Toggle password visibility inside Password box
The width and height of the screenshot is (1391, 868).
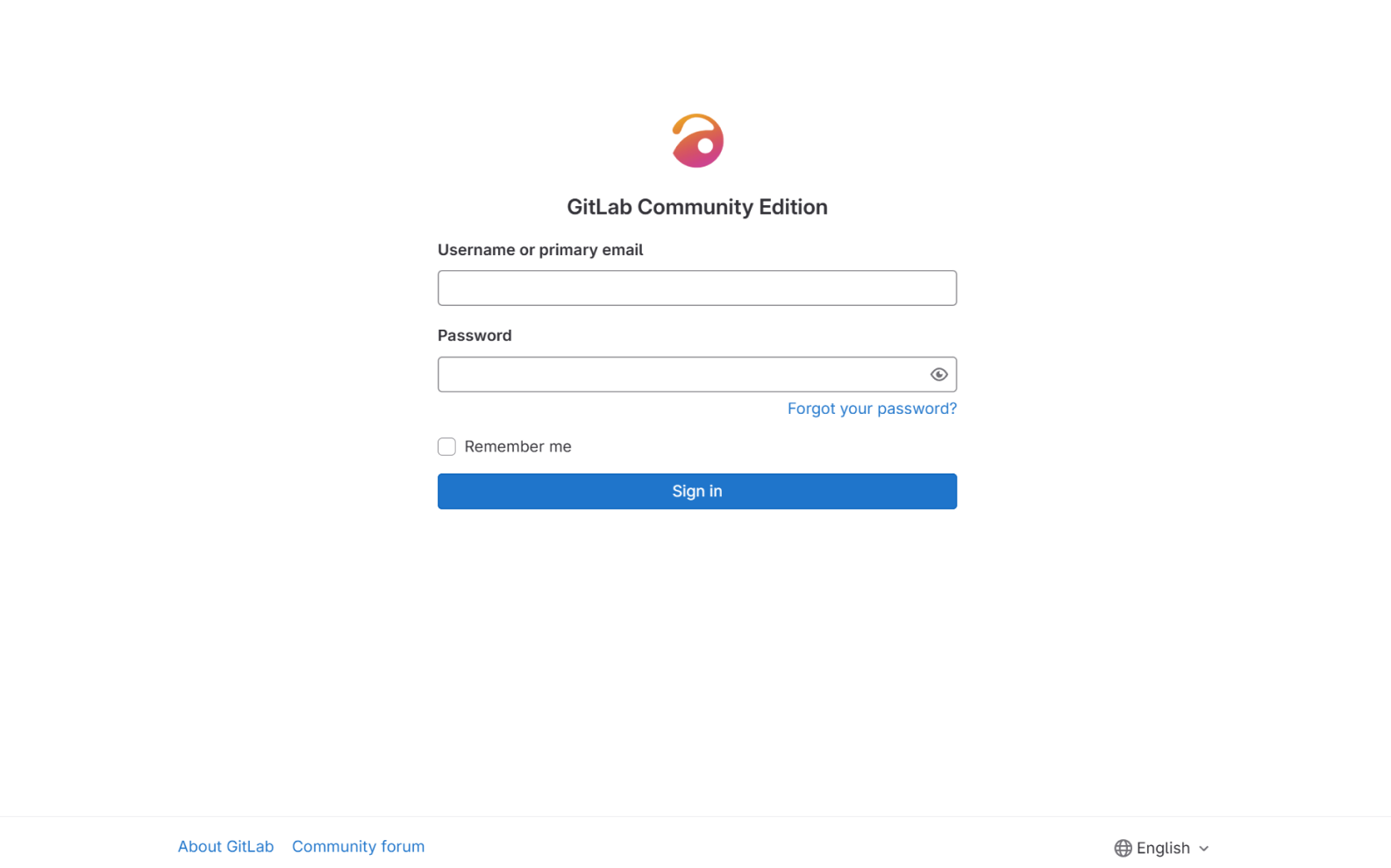tap(938, 374)
